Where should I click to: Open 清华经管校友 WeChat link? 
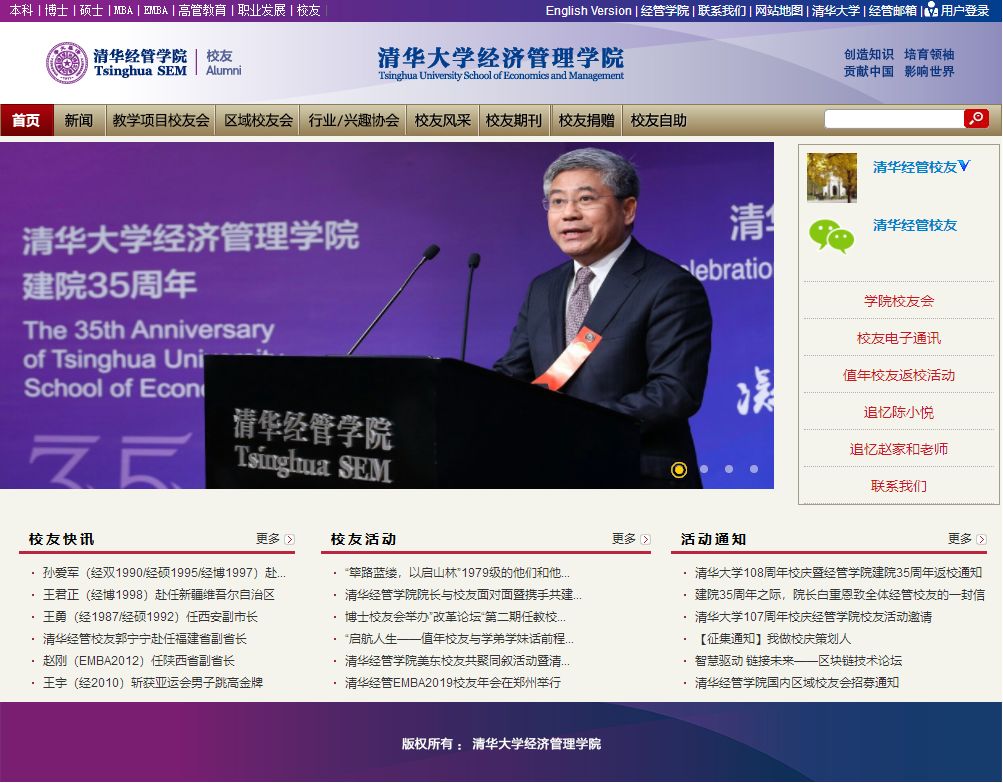pos(915,225)
